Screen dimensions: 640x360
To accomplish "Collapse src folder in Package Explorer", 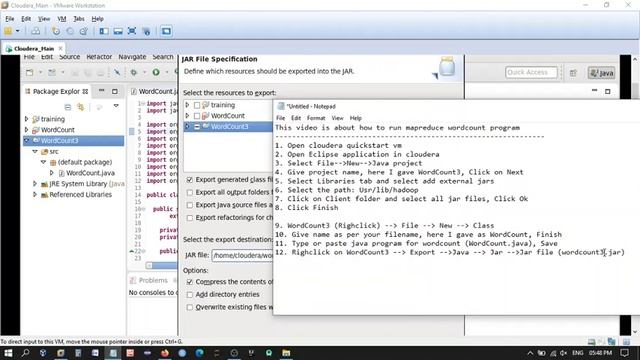I will [35, 151].
